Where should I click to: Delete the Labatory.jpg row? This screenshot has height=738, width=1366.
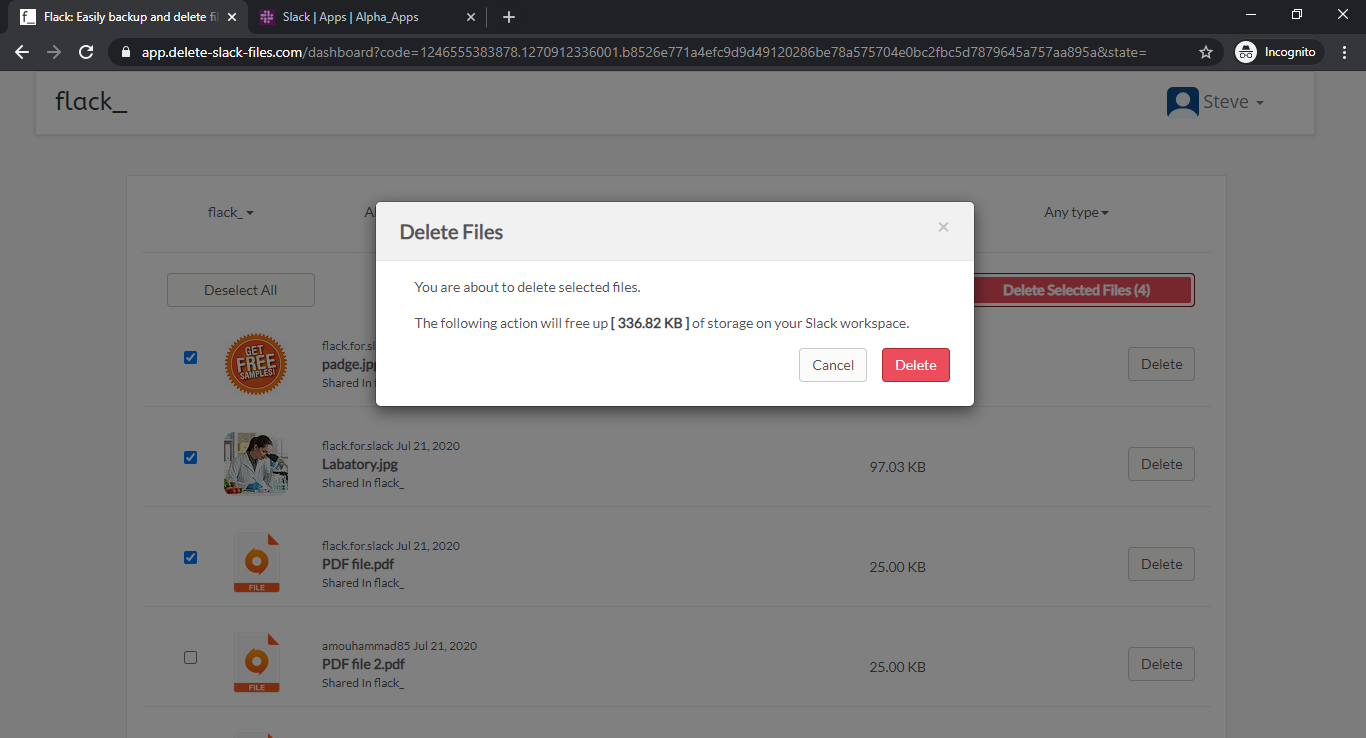point(1161,464)
